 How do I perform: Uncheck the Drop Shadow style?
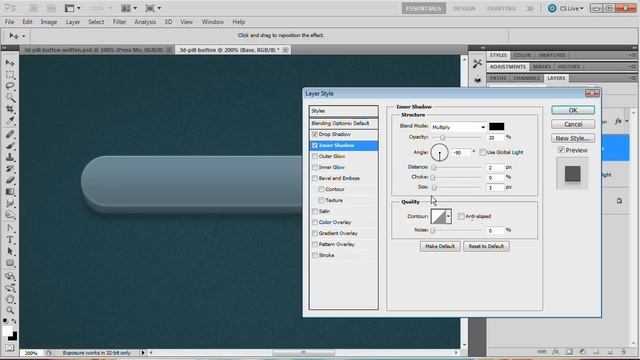point(315,134)
